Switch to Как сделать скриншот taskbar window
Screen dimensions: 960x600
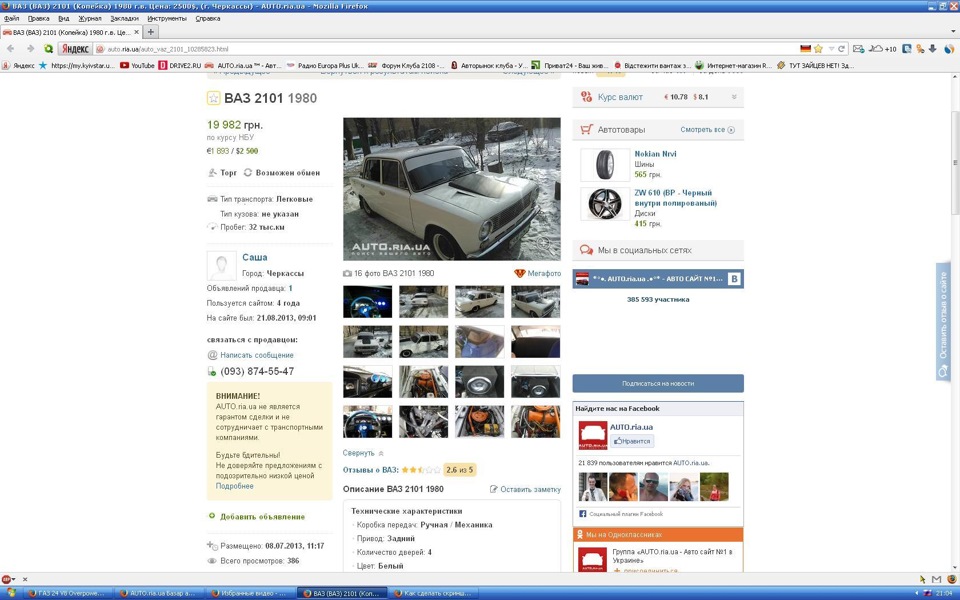tap(434, 593)
